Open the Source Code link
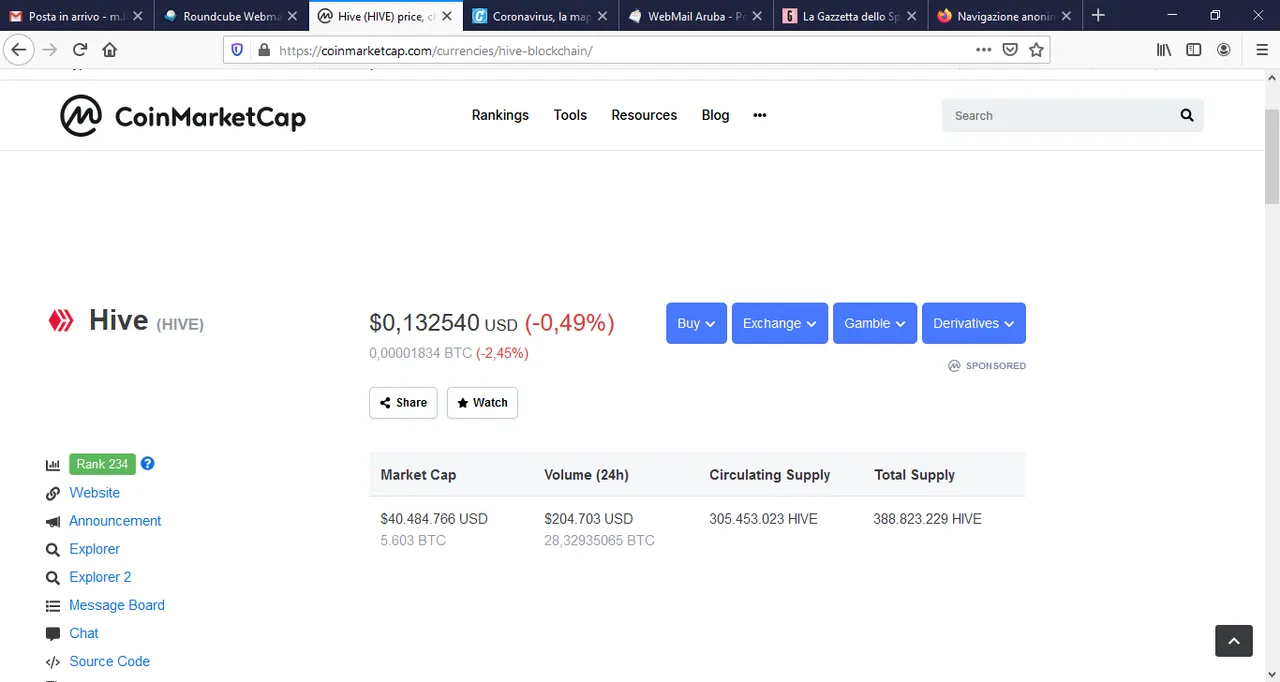Viewport: 1280px width, 682px height. click(109, 661)
